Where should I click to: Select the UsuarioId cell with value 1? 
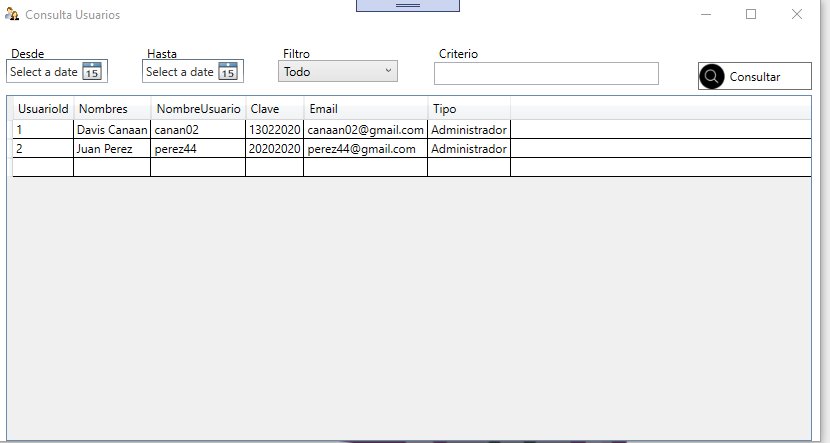43,130
